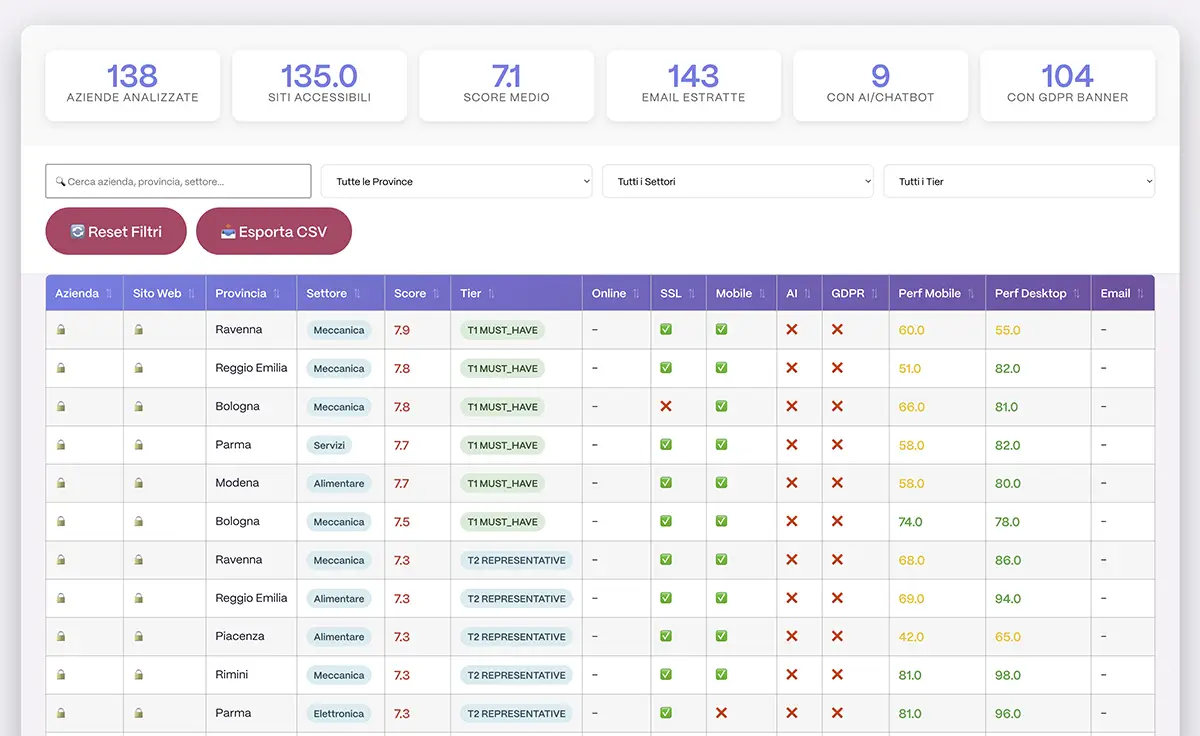Viewport: 1200px width, 736px height.
Task: Click the Sito Web lock icon in Modena row
Action: point(139,483)
